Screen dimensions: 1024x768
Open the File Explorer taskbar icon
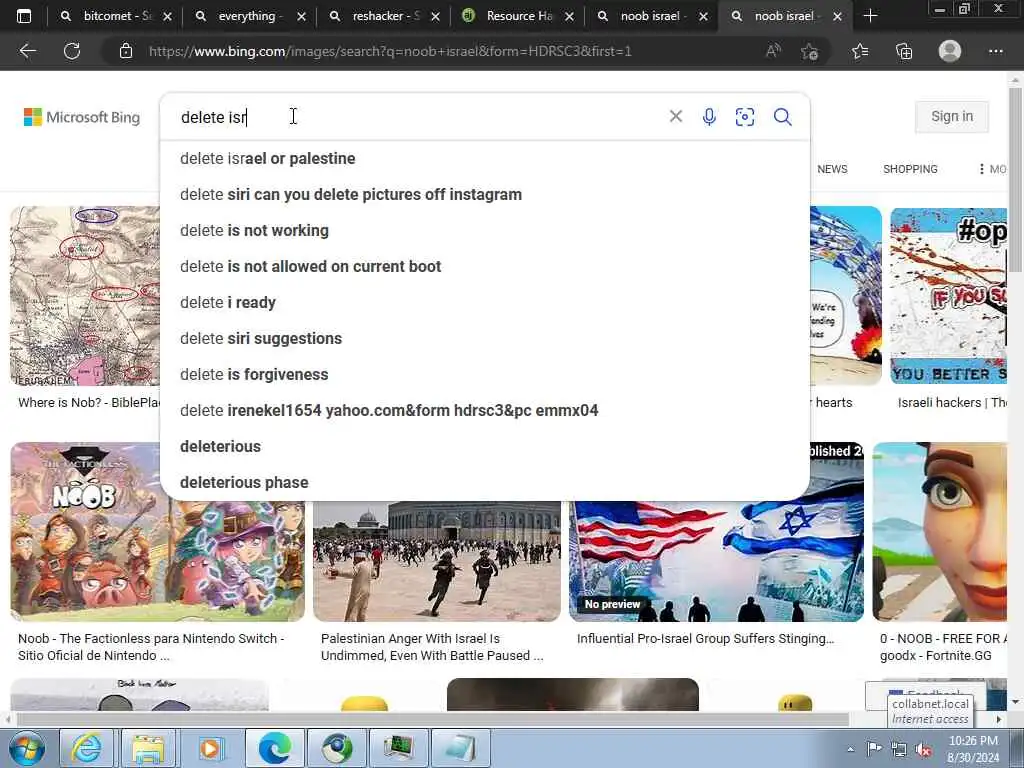[148, 748]
